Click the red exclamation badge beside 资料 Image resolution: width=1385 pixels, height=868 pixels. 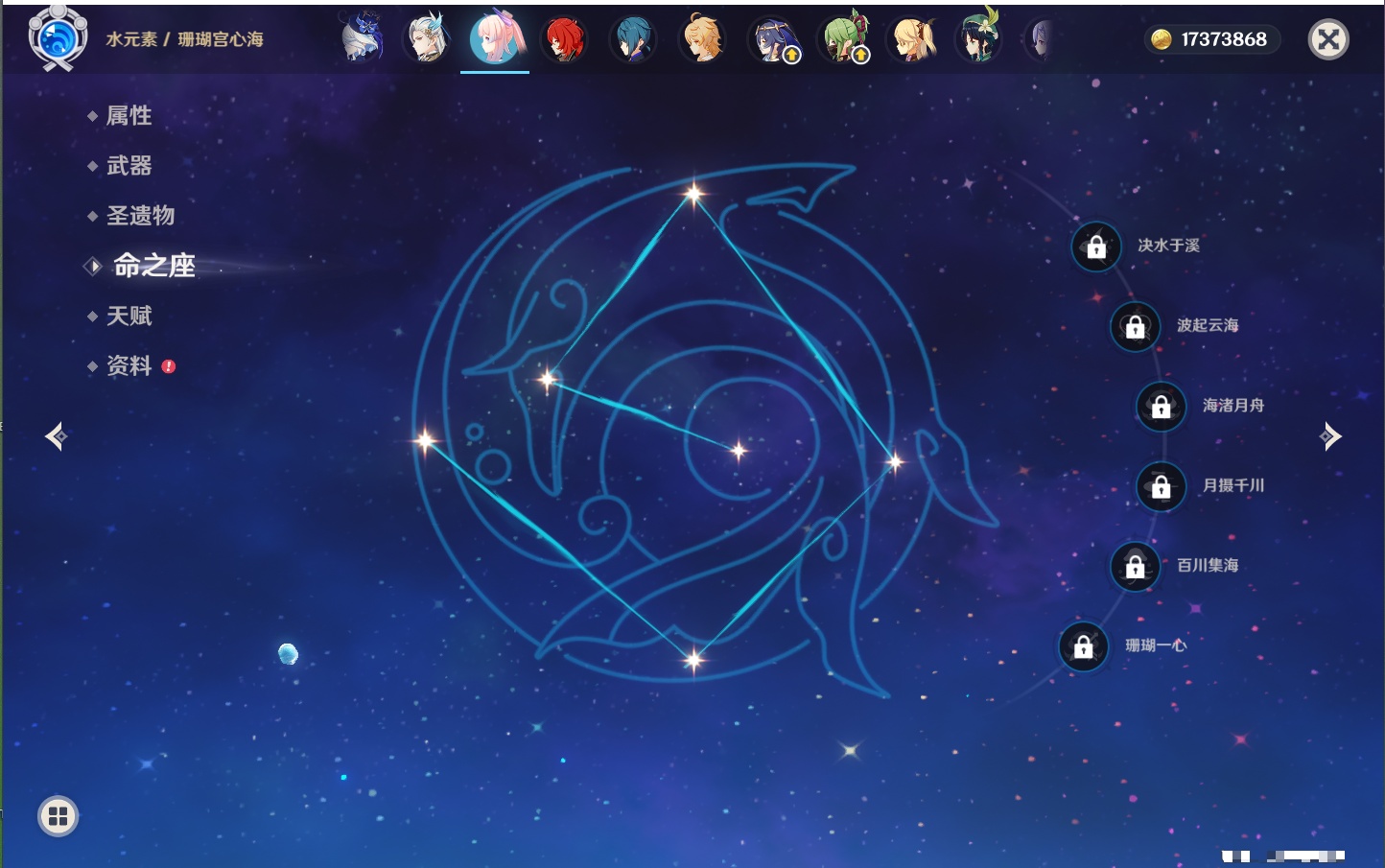(169, 366)
